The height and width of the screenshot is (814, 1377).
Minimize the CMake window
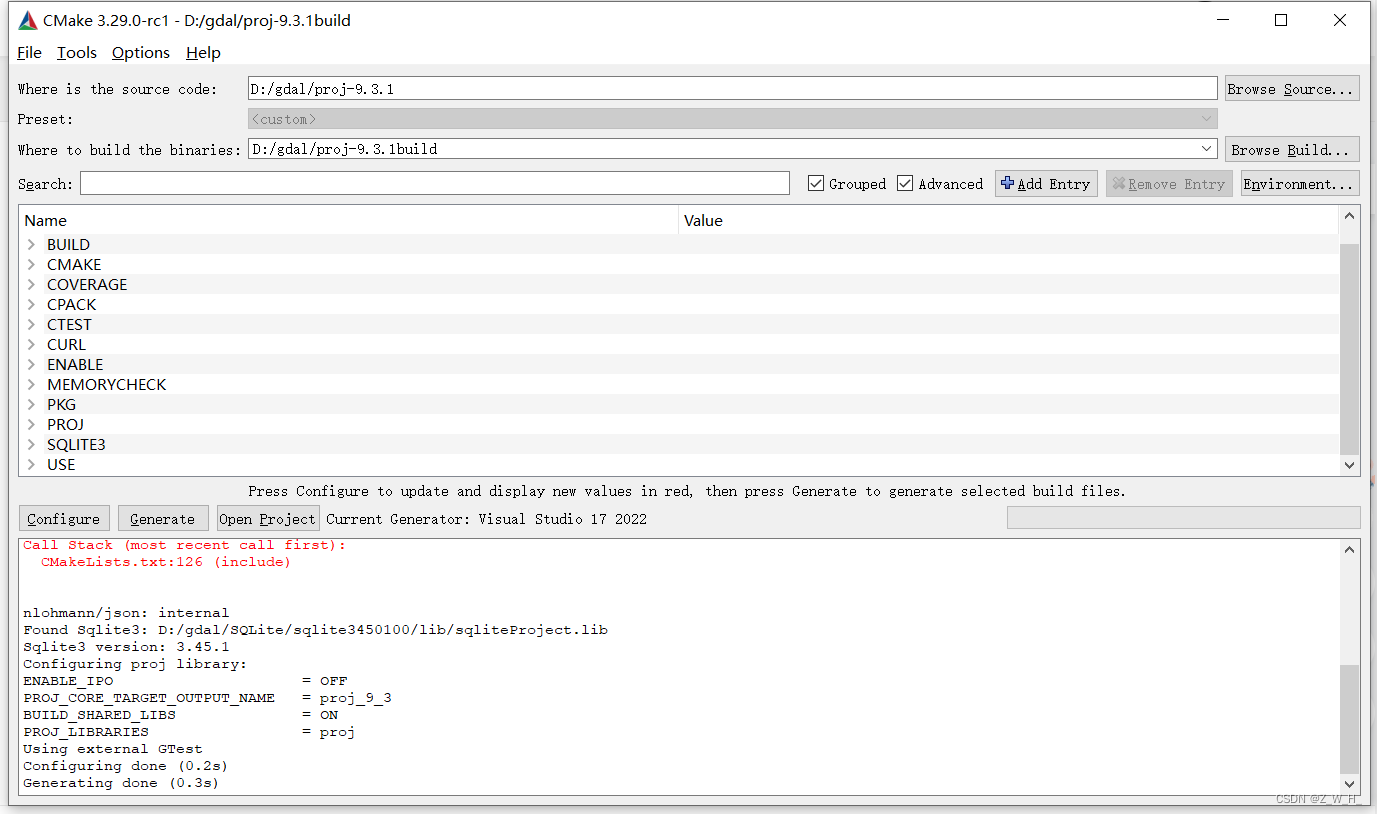point(1222,20)
